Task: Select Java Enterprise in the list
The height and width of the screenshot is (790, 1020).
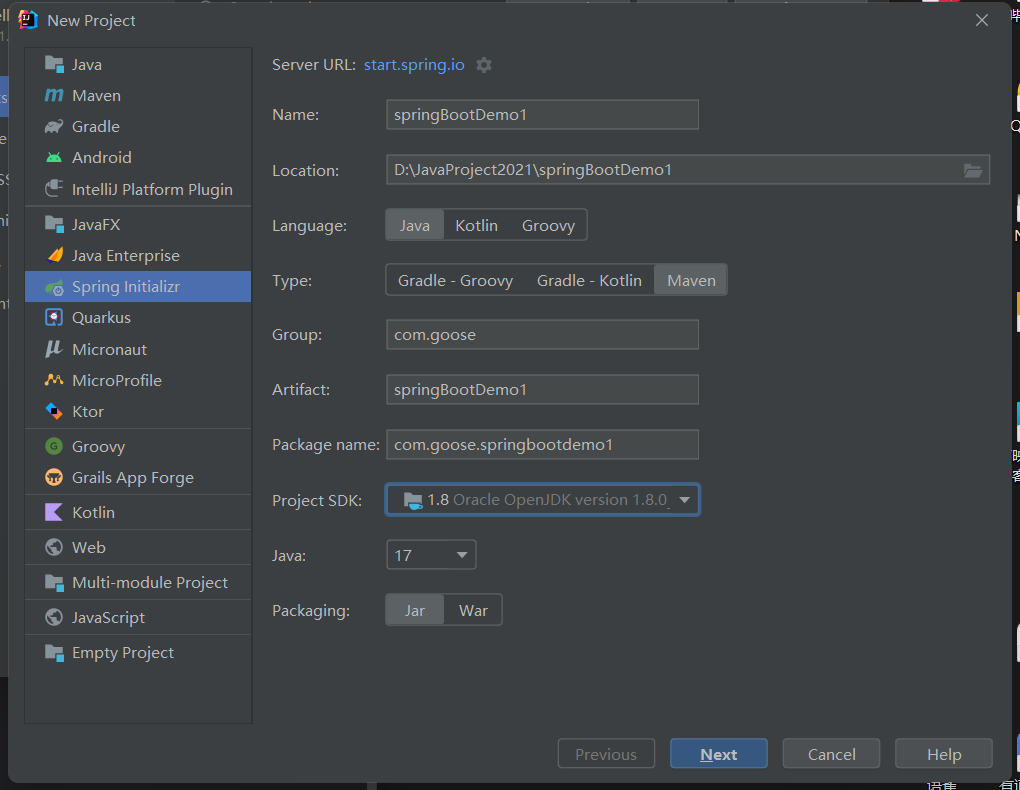Action: pos(138,255)
